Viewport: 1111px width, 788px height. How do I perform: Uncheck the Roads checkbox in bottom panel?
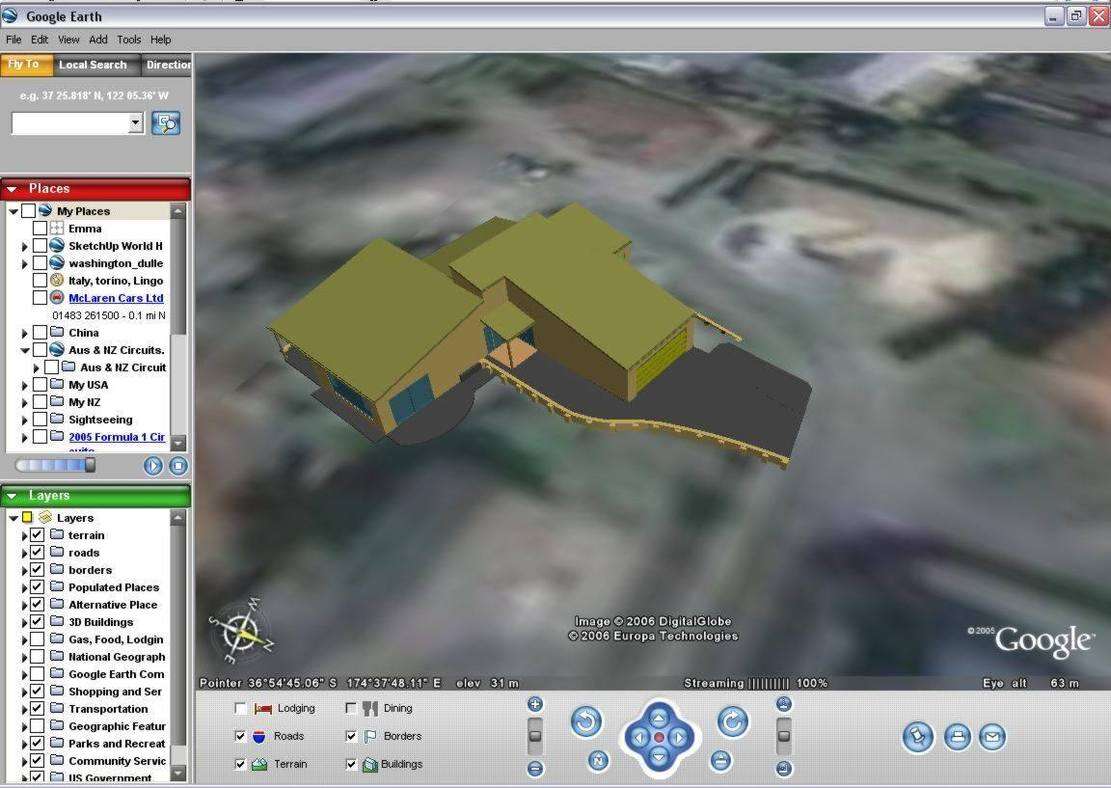point(240,736)
